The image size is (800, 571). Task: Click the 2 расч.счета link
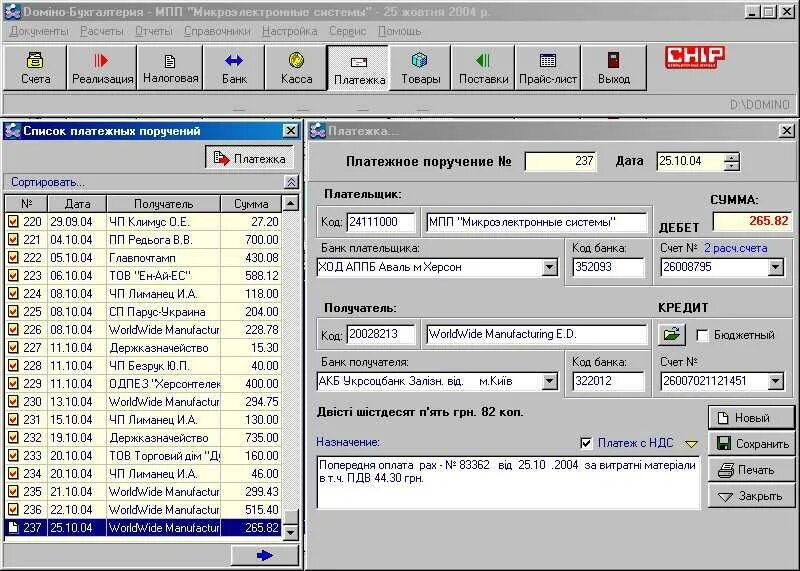735,248
